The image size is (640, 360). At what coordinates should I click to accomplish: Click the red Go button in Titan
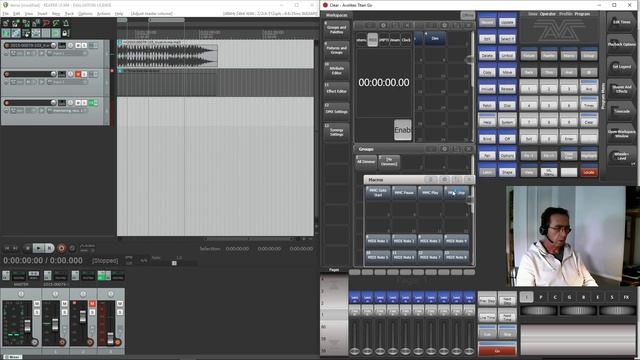pyautogui.click(x=497, y=350)
